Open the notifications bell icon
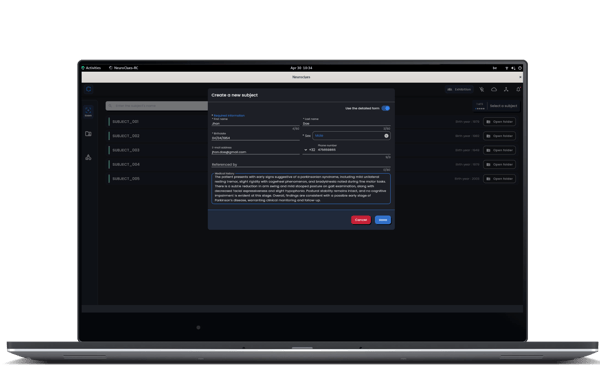600x370 pixels. 518,89
